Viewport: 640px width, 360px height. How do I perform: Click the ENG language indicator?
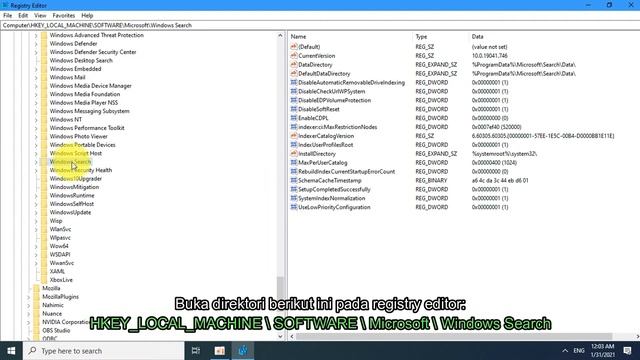(579, 351)
